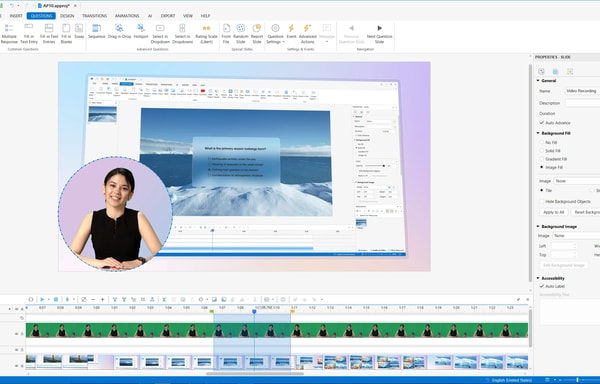
Task: Insert a Drag-n-Drop question
Action: click(119, 31)
